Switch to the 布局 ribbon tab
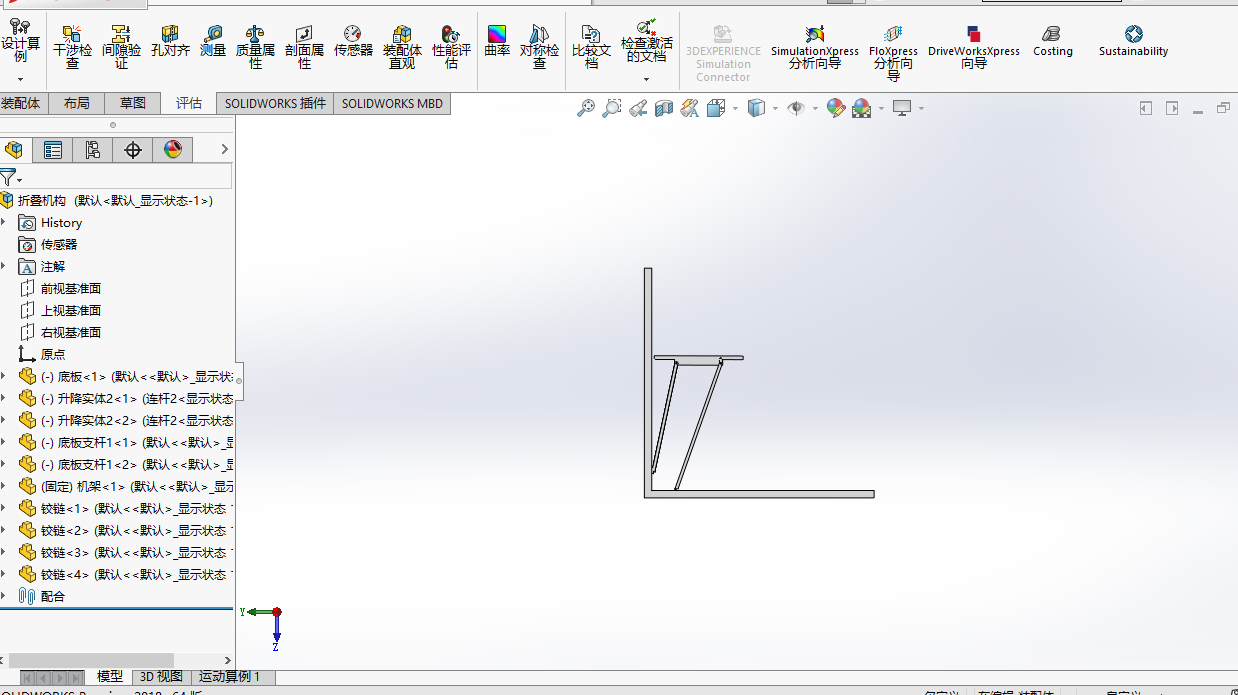Image resolution: width=1238 pixels, height=695 pixels. coord(76,103)
